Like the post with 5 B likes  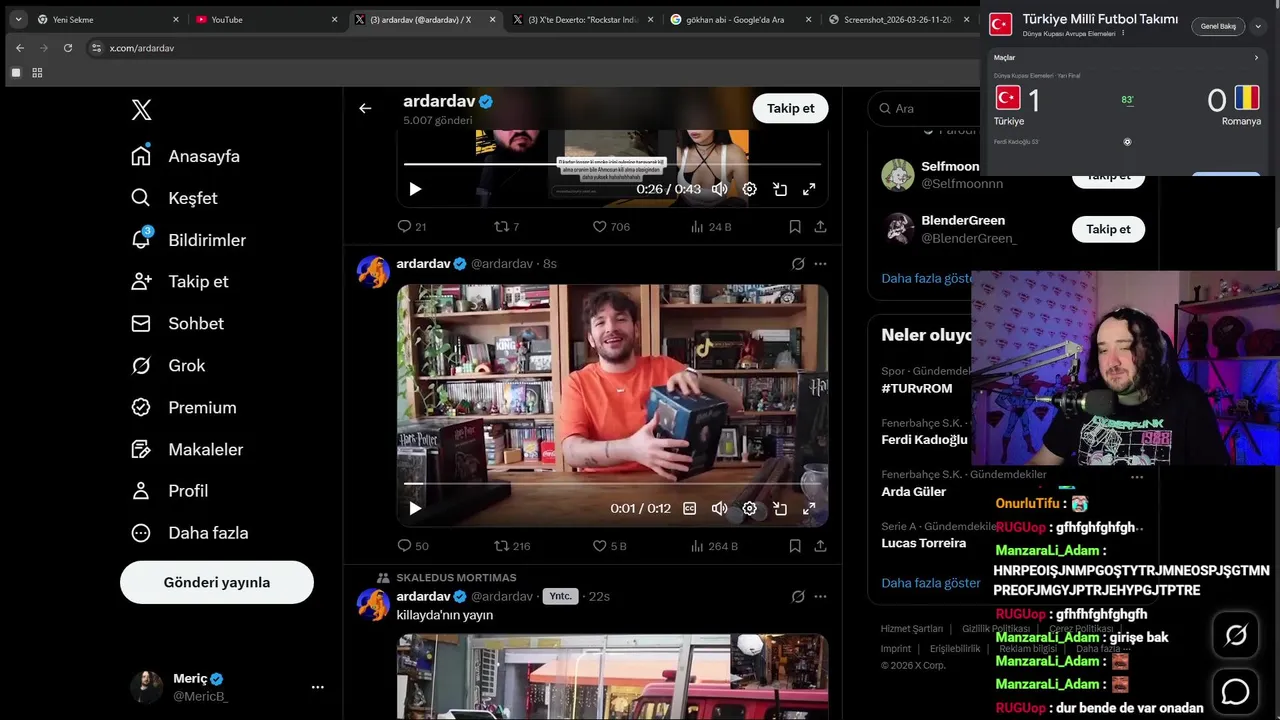point(609,546)
